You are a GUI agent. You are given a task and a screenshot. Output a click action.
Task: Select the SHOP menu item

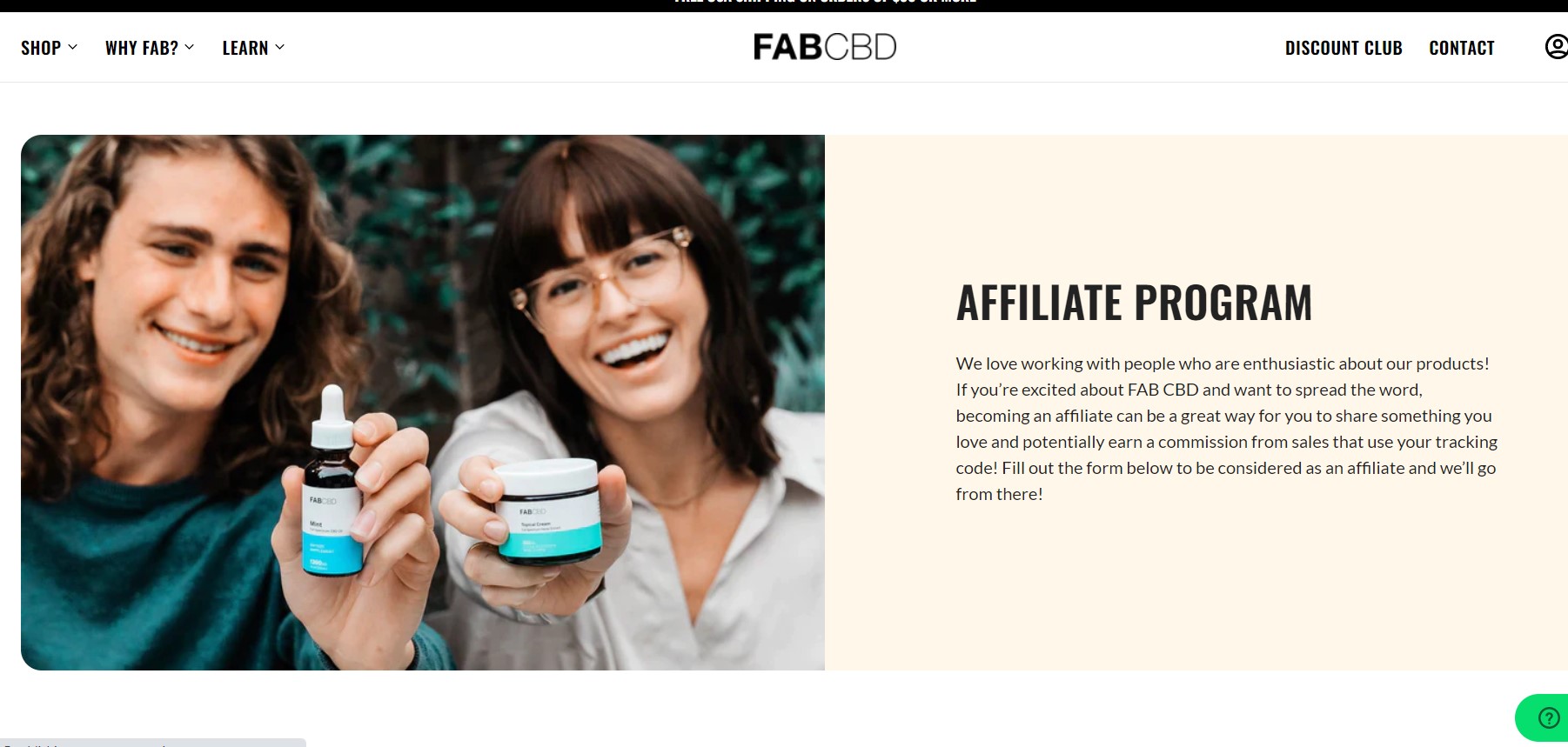click(x=41, y=48)
